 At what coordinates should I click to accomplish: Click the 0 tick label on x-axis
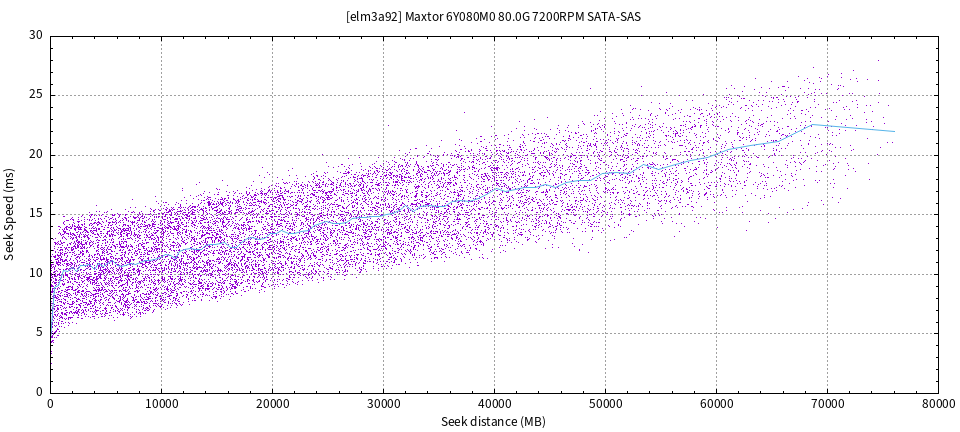click(x=50, y=403)
